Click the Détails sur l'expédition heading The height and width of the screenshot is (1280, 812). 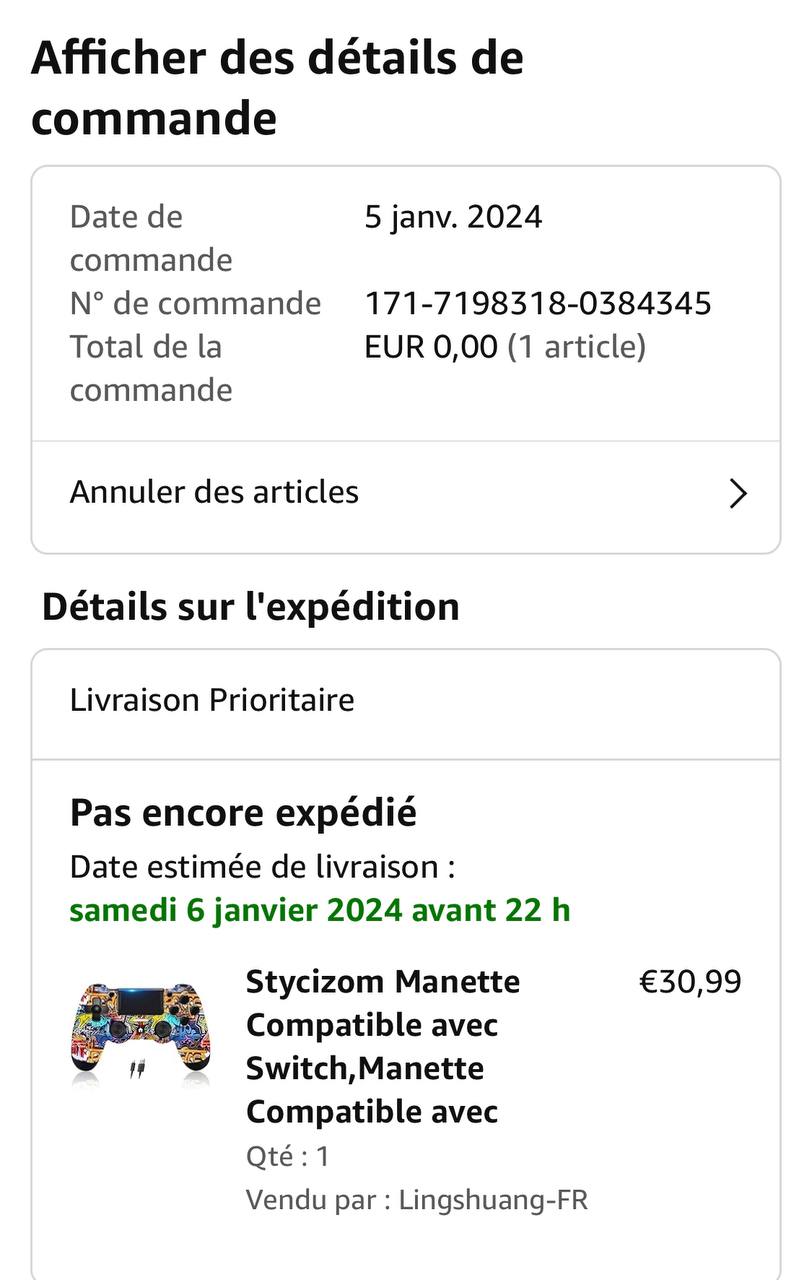(251, 607)
